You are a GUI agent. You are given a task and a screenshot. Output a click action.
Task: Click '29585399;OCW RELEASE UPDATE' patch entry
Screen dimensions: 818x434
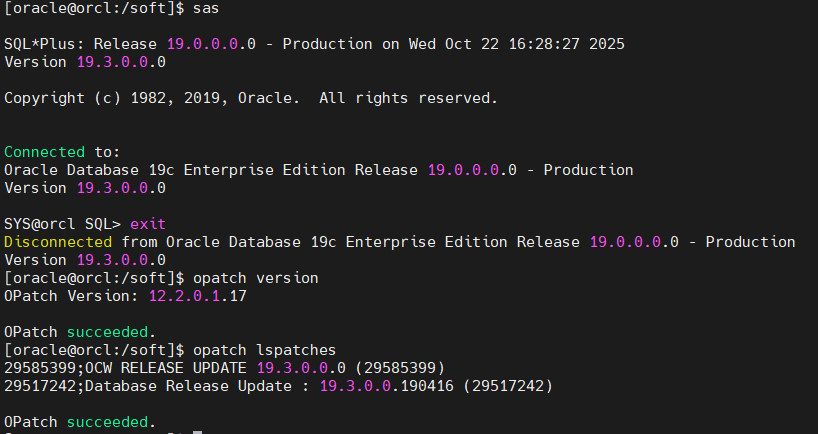pos(125,368)
